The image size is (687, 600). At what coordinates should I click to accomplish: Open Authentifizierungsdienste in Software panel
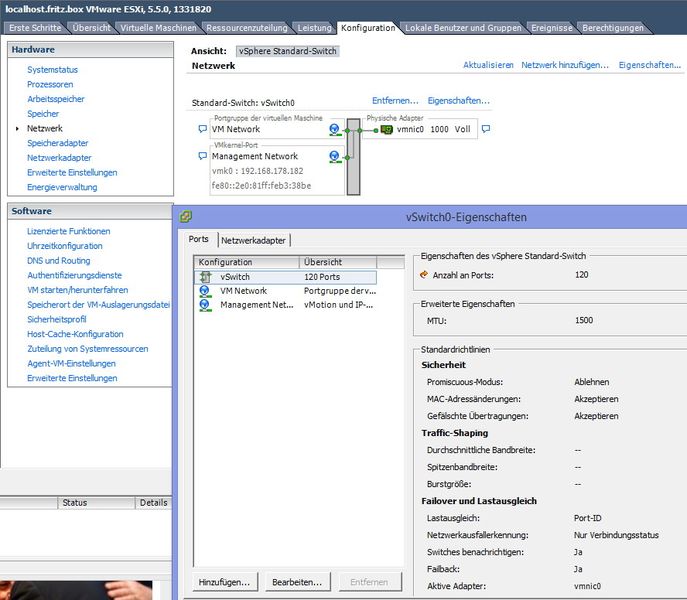click(74, 275)
